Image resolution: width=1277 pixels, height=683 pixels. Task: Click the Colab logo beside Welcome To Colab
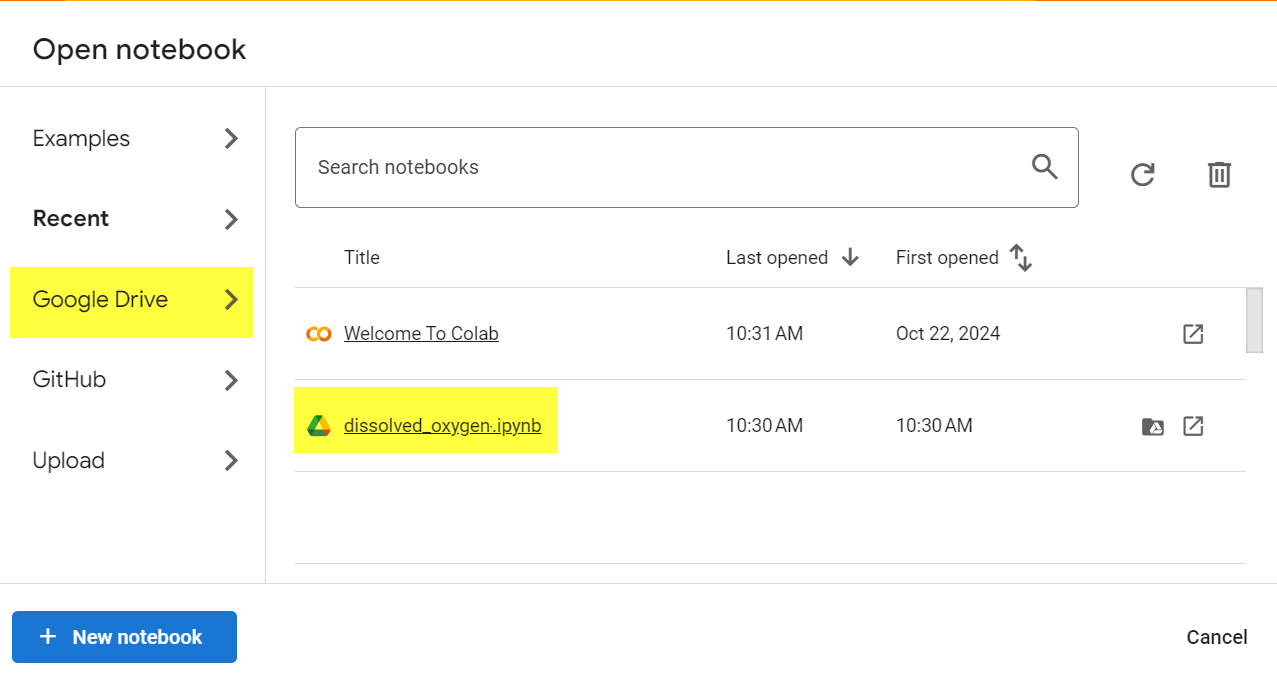click(x=318, y=334)
